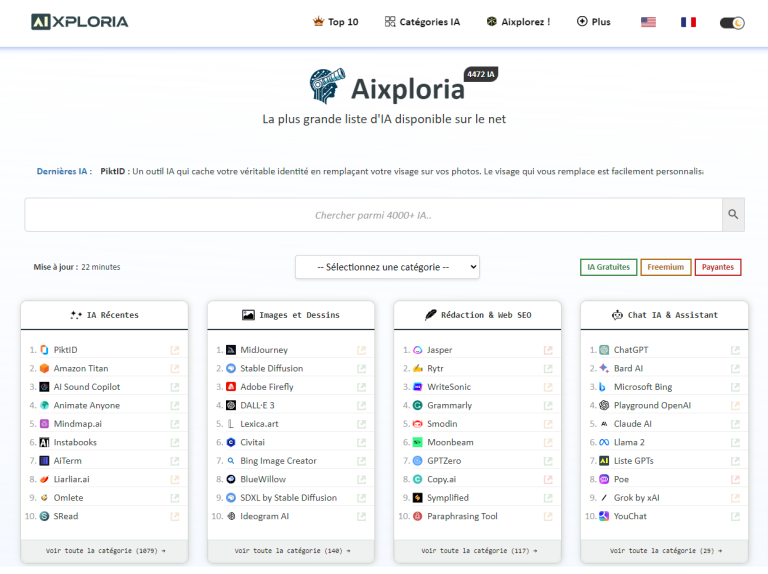This screenshot has height=574, width=768.
Task: Open the 'Sélectionnez une catégorie' dropdown
Action: [x=387, y=267]
